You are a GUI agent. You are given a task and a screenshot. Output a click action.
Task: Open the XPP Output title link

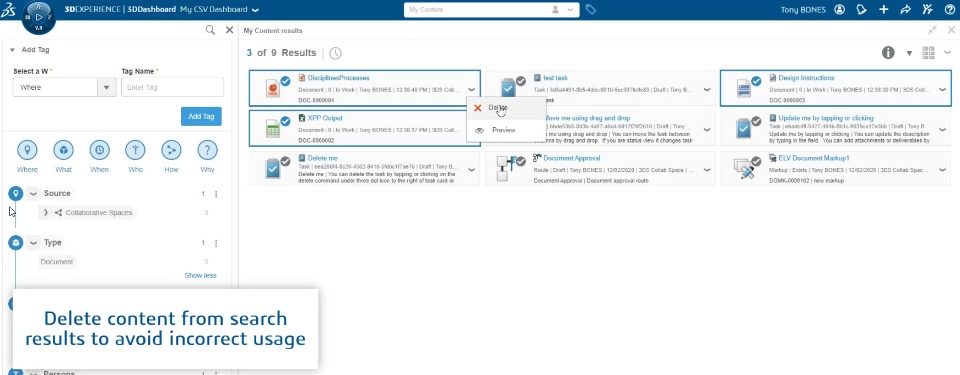[x=325, y=118]
